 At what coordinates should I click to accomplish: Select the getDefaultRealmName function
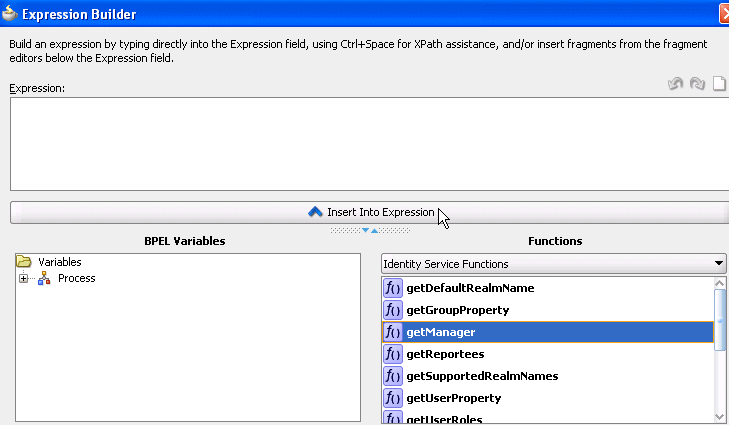(x=548, y=288)
